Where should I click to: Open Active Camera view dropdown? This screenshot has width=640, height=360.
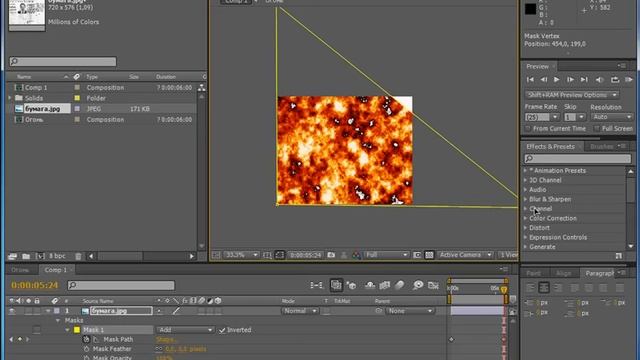tap(465, 255)
